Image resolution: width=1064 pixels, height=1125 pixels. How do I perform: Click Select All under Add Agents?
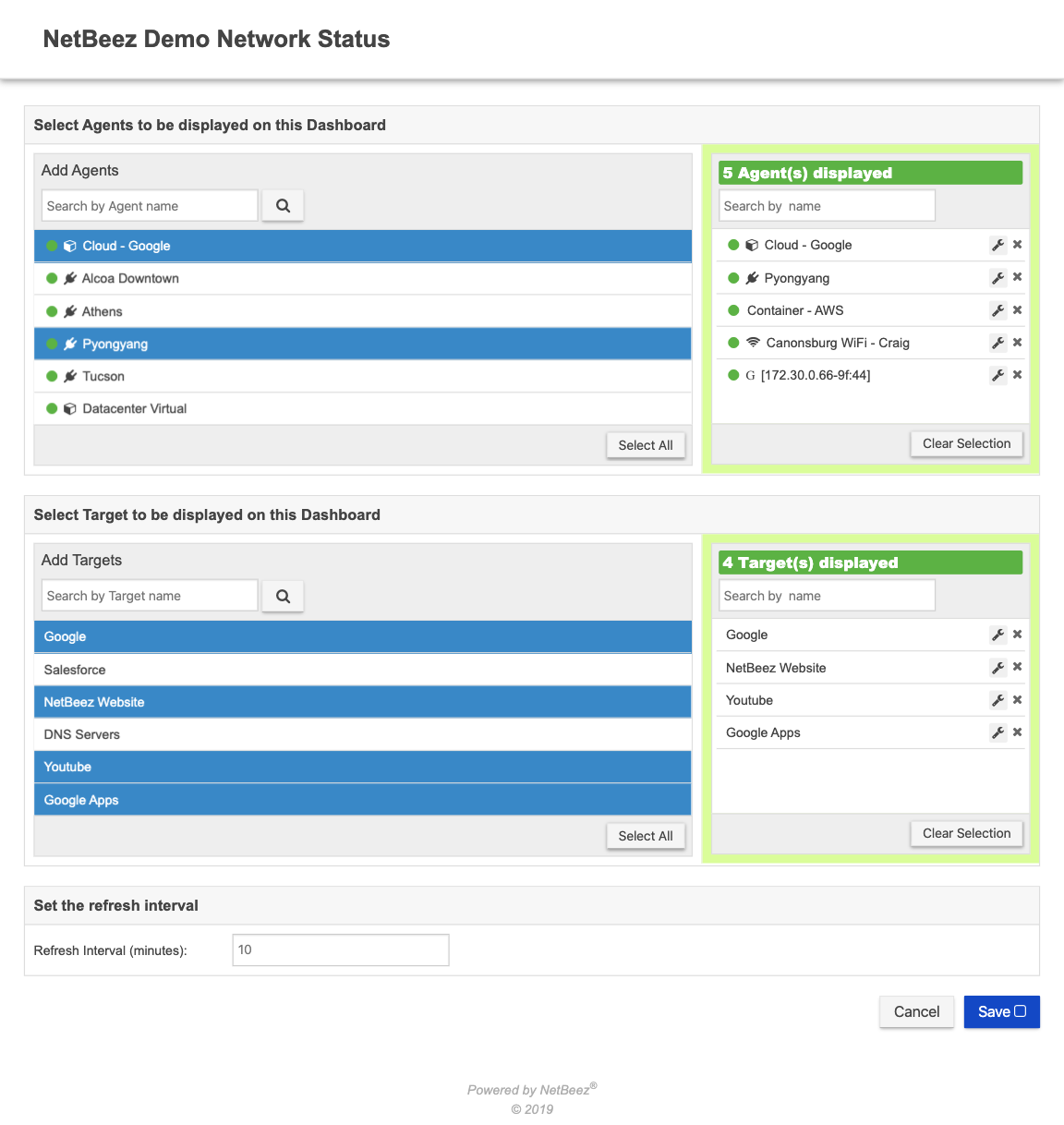coord(646,445)
